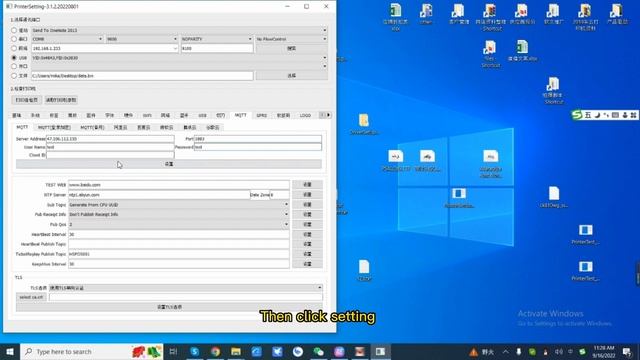Select the USB connection radio button
This screenshot has height=360, width=640.
[x=14, y=58]
